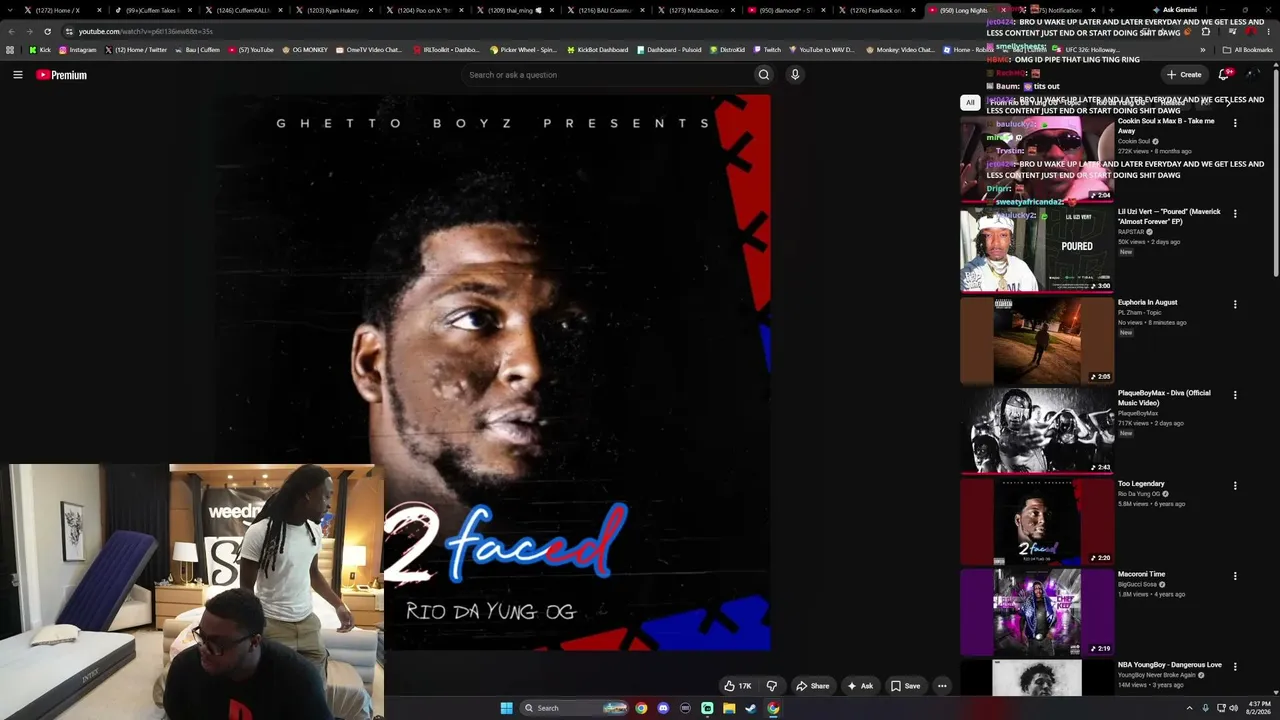Expand the system tray hidden icons
Screen dimensions: 1280x720
click(x=1189, y=708)
